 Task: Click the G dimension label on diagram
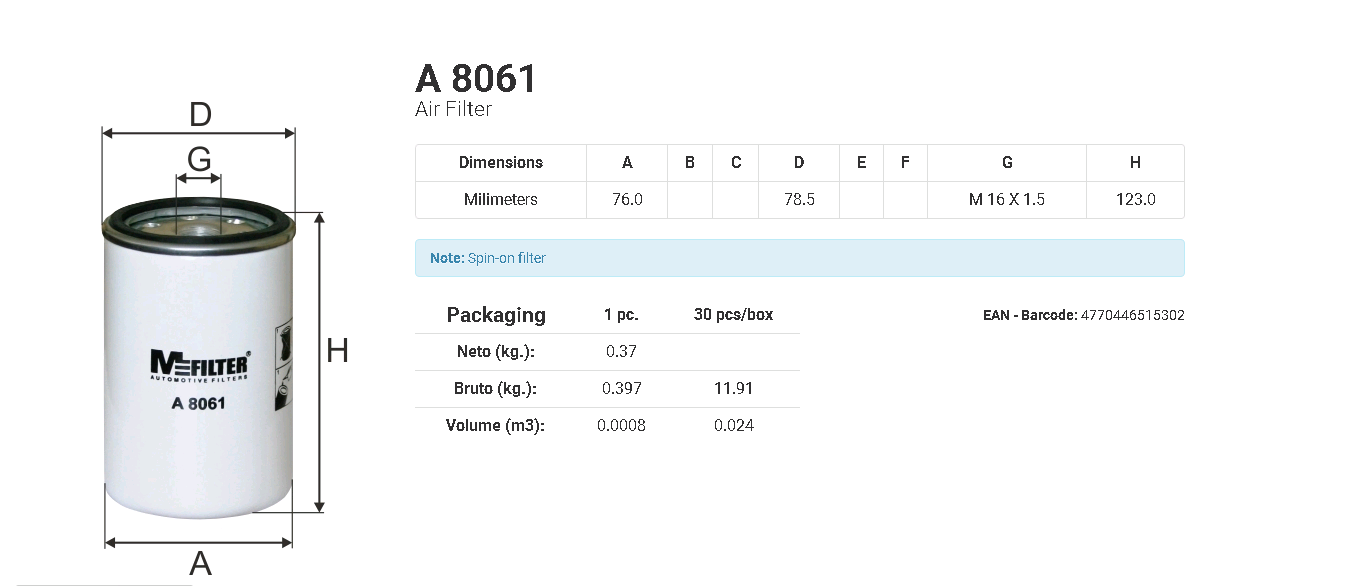[x=199, y=159]
